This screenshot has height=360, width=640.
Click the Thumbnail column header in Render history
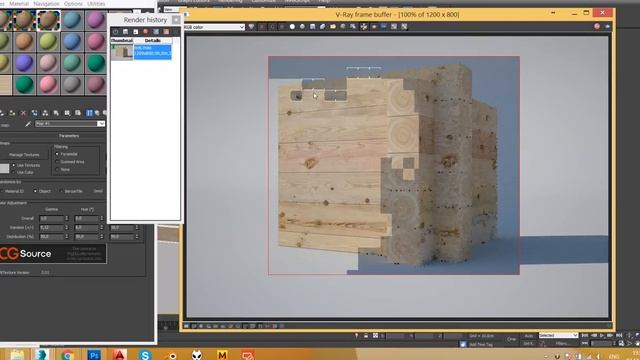tap(122, 40)
